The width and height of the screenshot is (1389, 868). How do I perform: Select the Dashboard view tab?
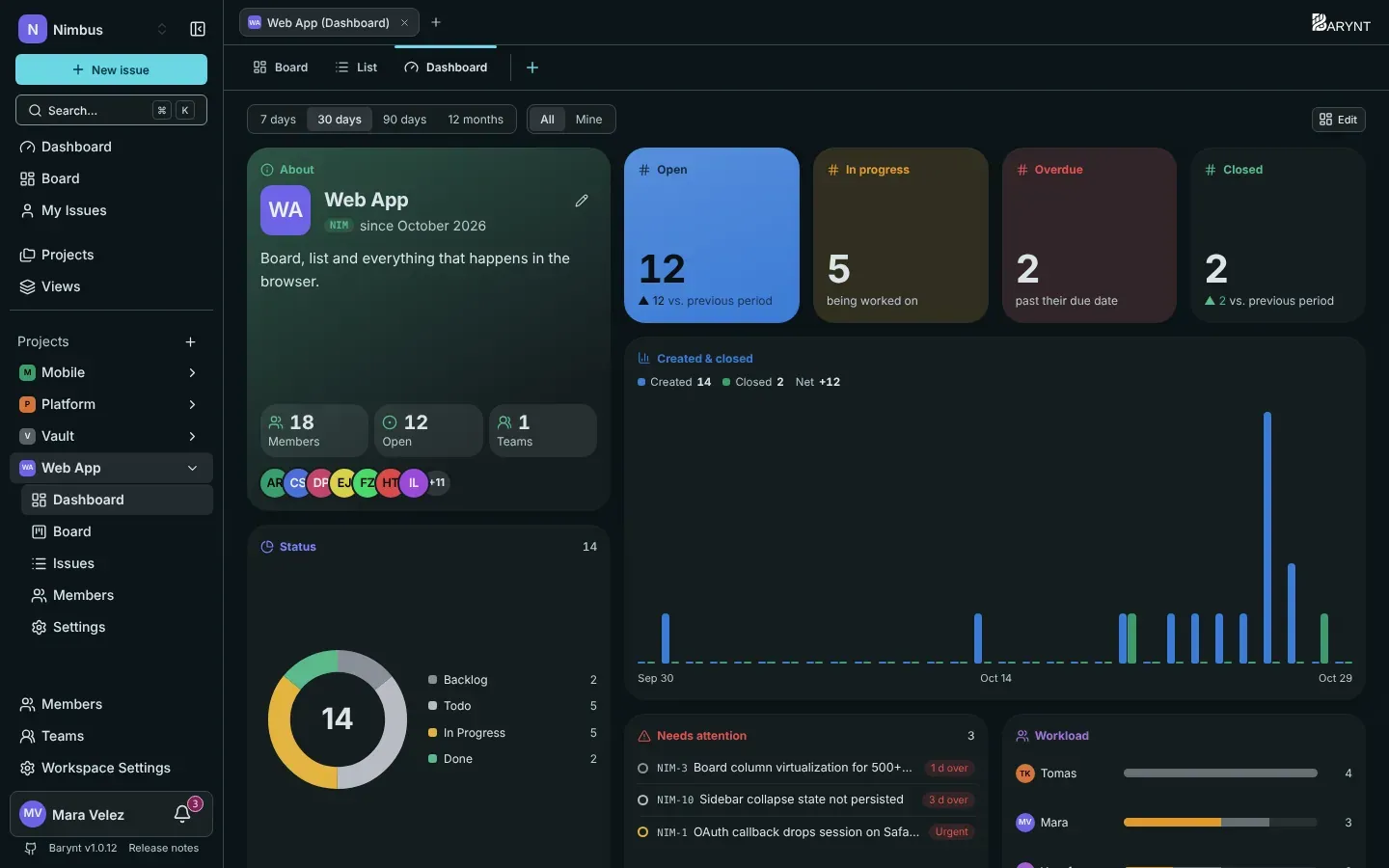pos(446,68)
